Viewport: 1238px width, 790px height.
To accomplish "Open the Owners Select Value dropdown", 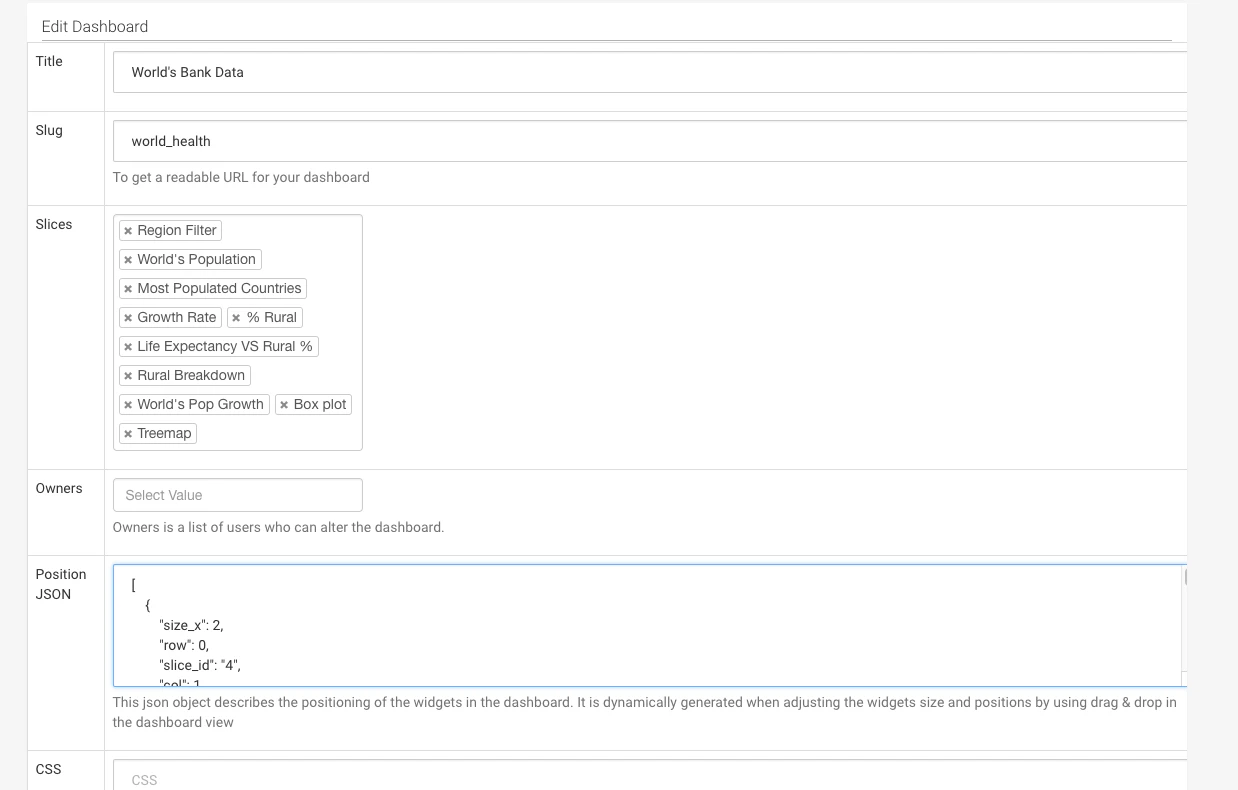I will pyautogui.click(x=238, y=495).
